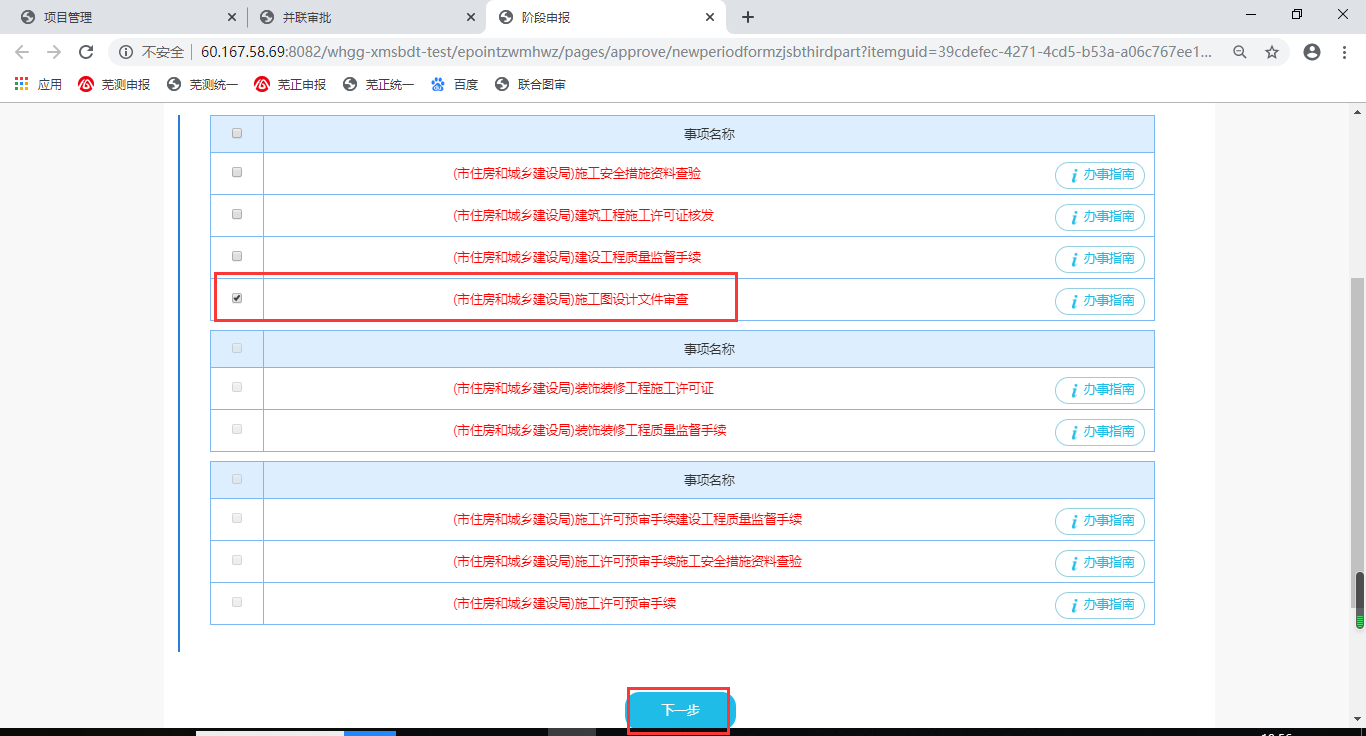Click the 下一步 button
Image resolution: width=1366 pixels, height=736 pixels.
pyautogui.click(x=680, y=710)
